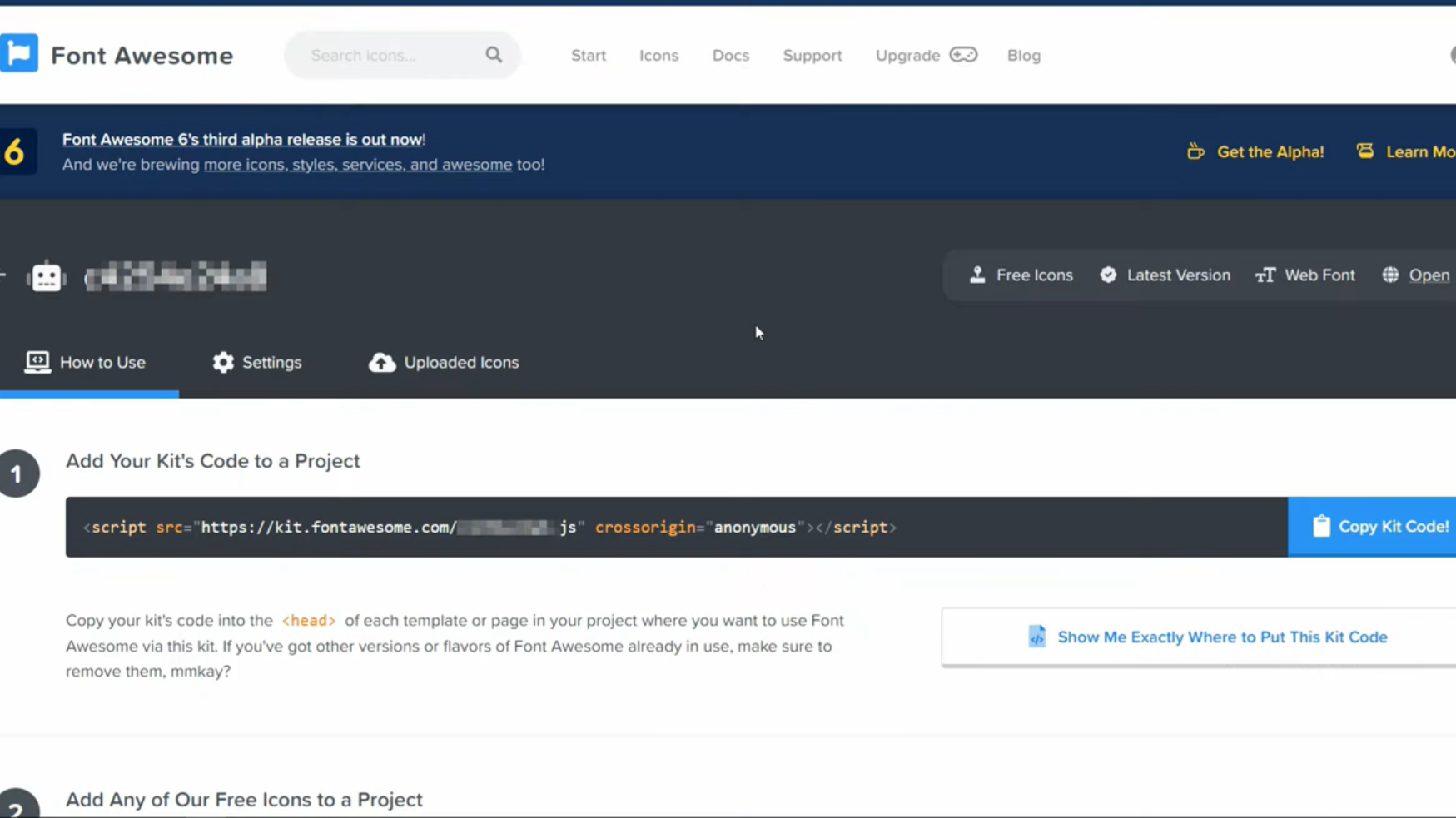Image resolution: width=1456 pixels, height=818 pixels.
Task: Click the Font Awesome wordmark
Action: 142,55
